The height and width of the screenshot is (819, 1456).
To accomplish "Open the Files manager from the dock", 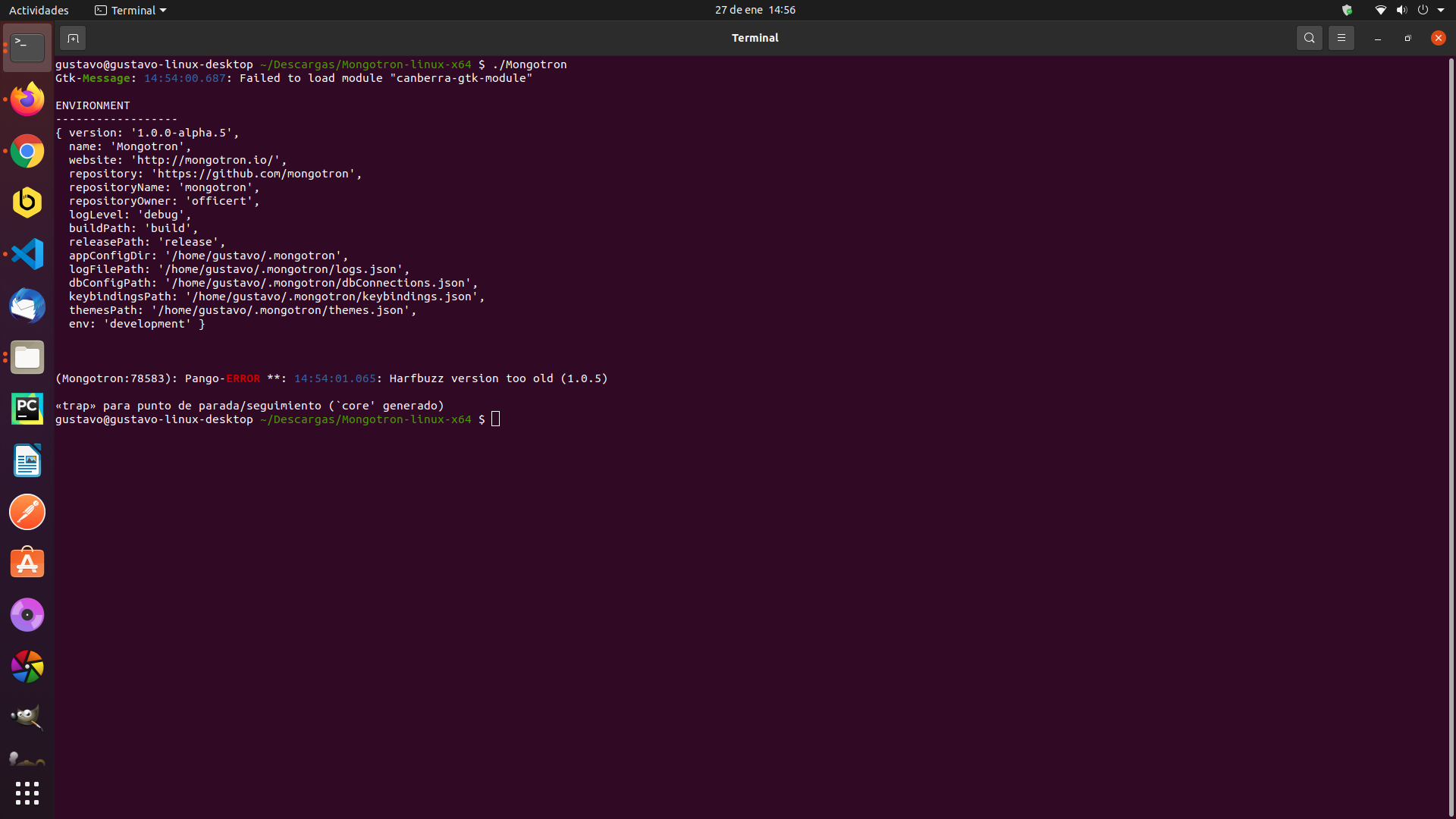I will coord(27,357).
